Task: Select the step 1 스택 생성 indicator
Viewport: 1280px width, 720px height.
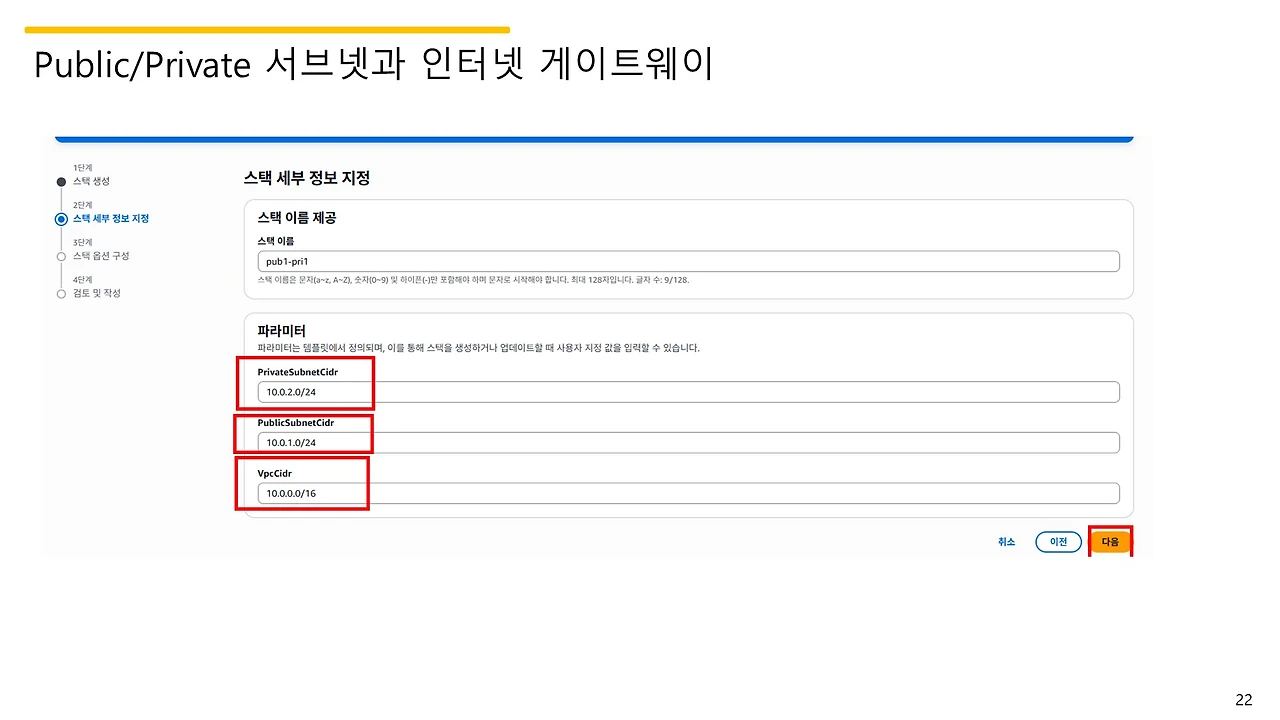Action: [62, 181]
